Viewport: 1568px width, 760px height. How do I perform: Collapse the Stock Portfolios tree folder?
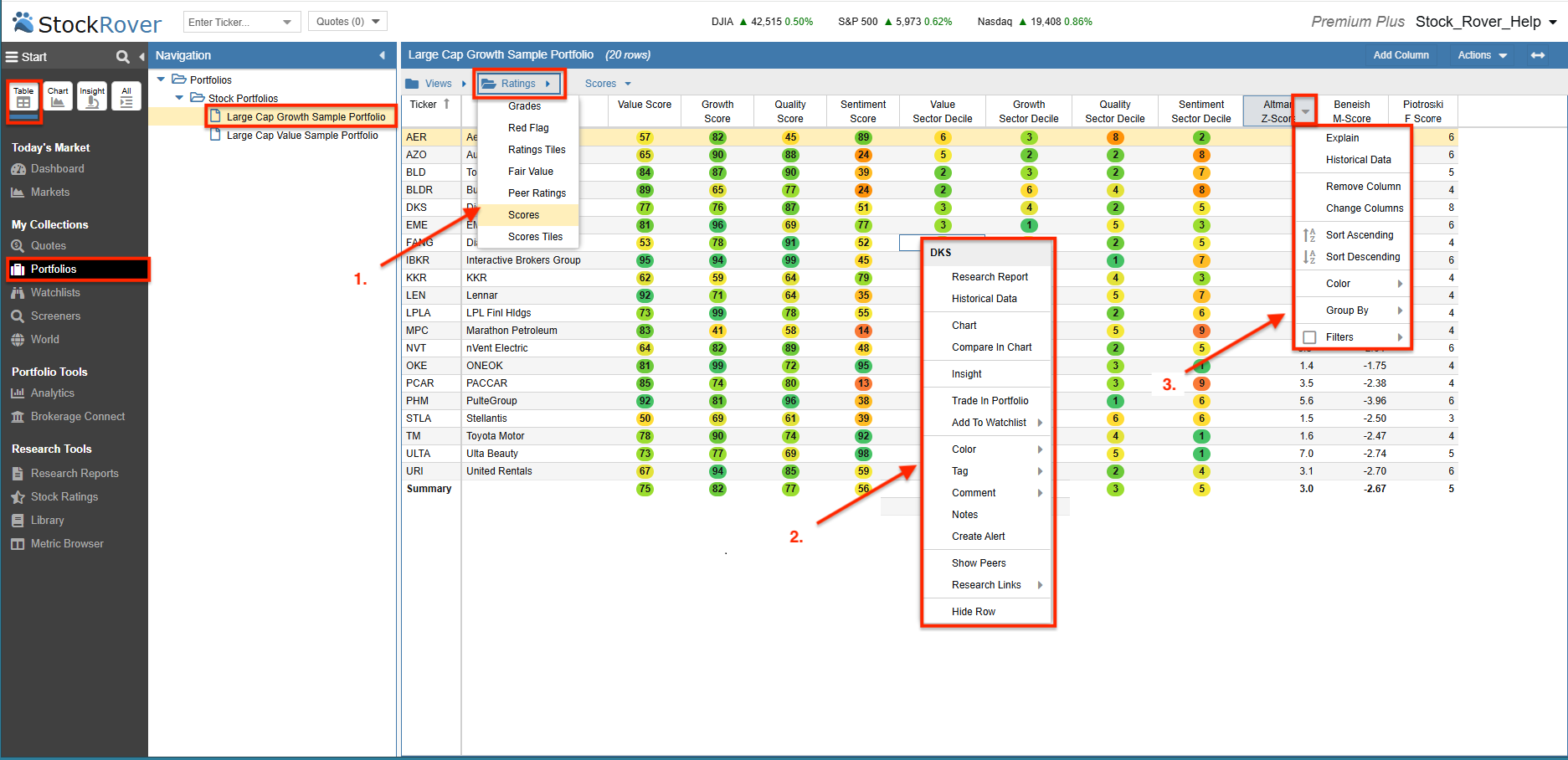[179, 98]
